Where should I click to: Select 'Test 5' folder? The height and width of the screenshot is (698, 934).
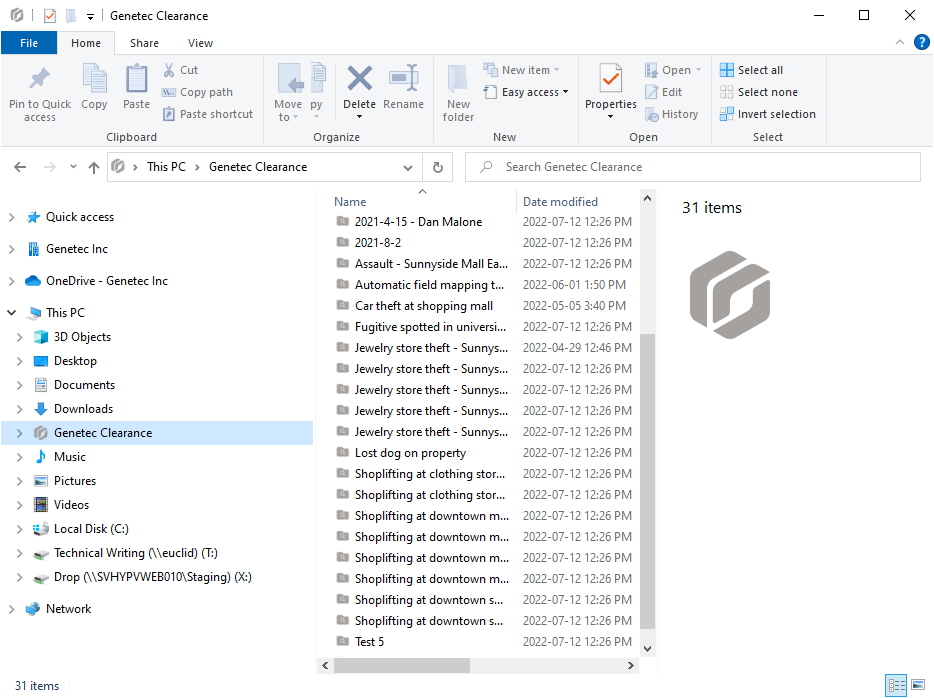pyautogui.click(x=369, y=642)
